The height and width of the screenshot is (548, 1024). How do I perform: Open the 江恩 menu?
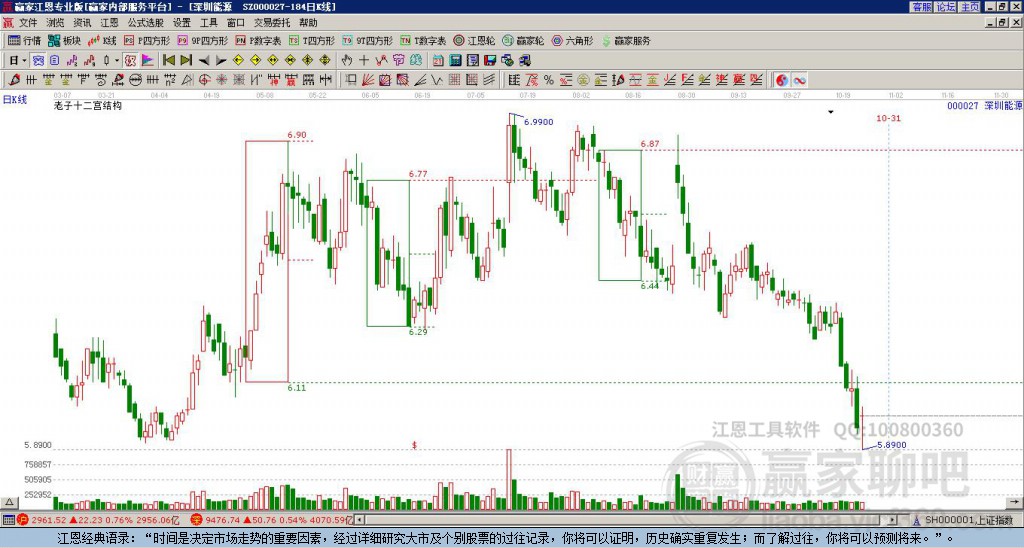click(x=109, y=23)
